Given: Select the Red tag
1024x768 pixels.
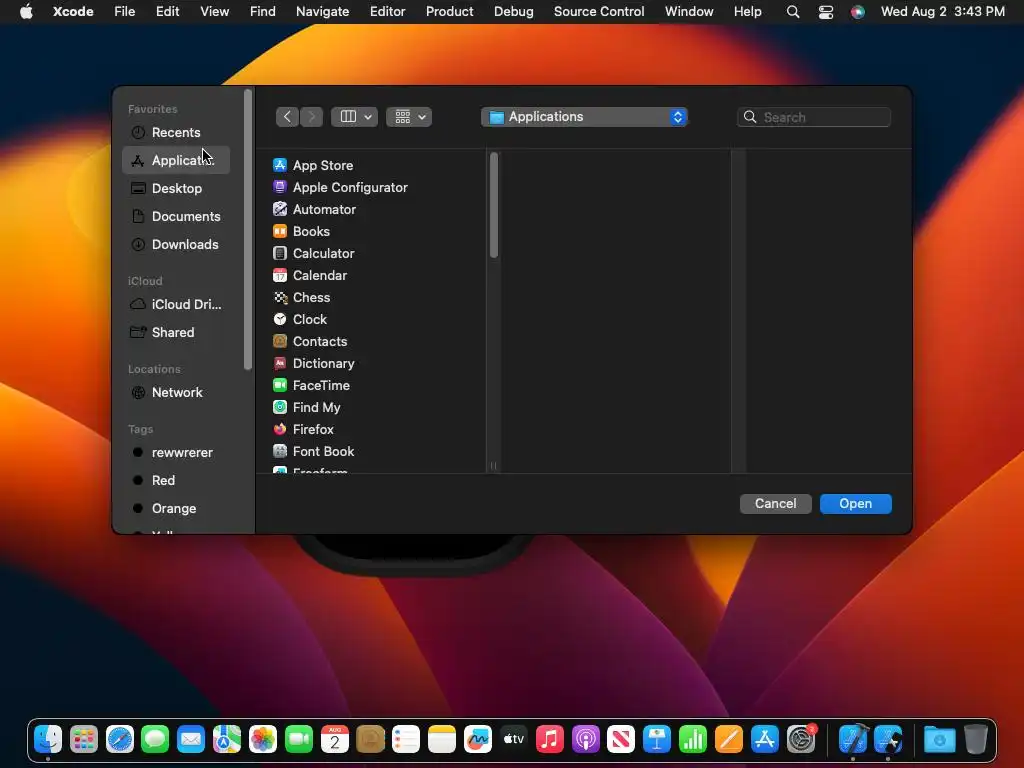Looking at the screenshot, I should point(176,481).
